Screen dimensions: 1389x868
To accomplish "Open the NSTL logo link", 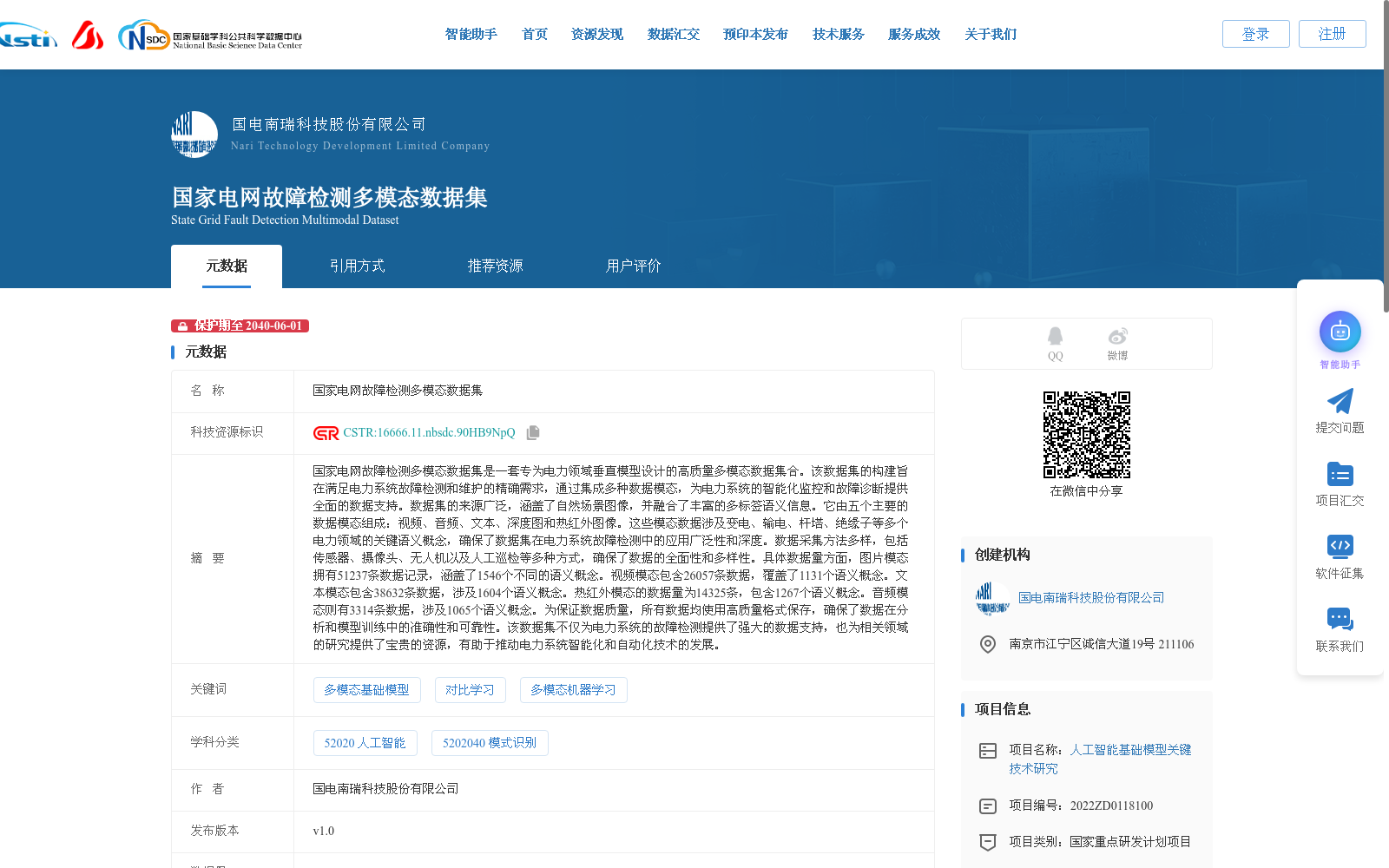I will point(28,35).
